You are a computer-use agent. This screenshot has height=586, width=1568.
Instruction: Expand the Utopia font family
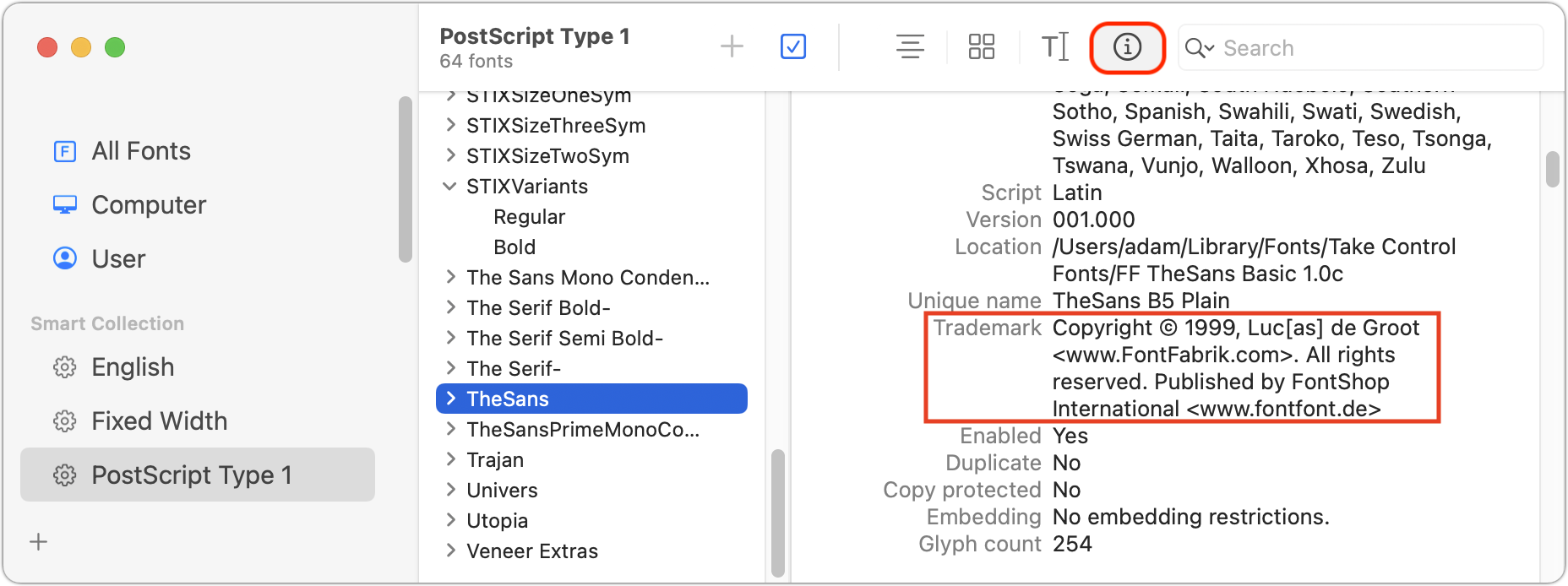click(450, 521)
